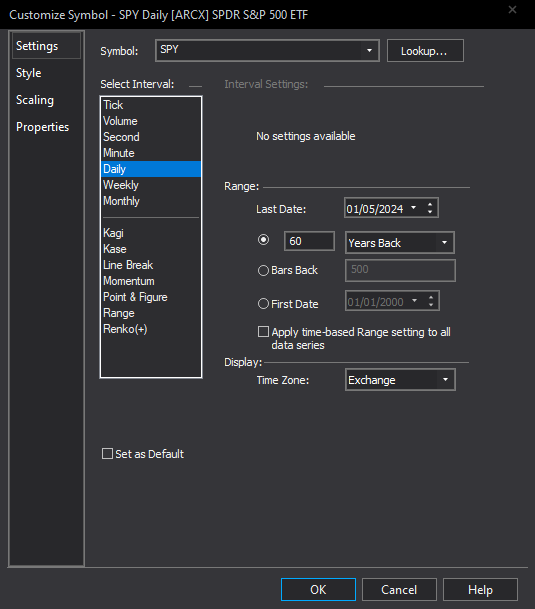This screenshot has width=535, height=609.
Task: Select Kase chart type
Action: (x=151, y=249)
